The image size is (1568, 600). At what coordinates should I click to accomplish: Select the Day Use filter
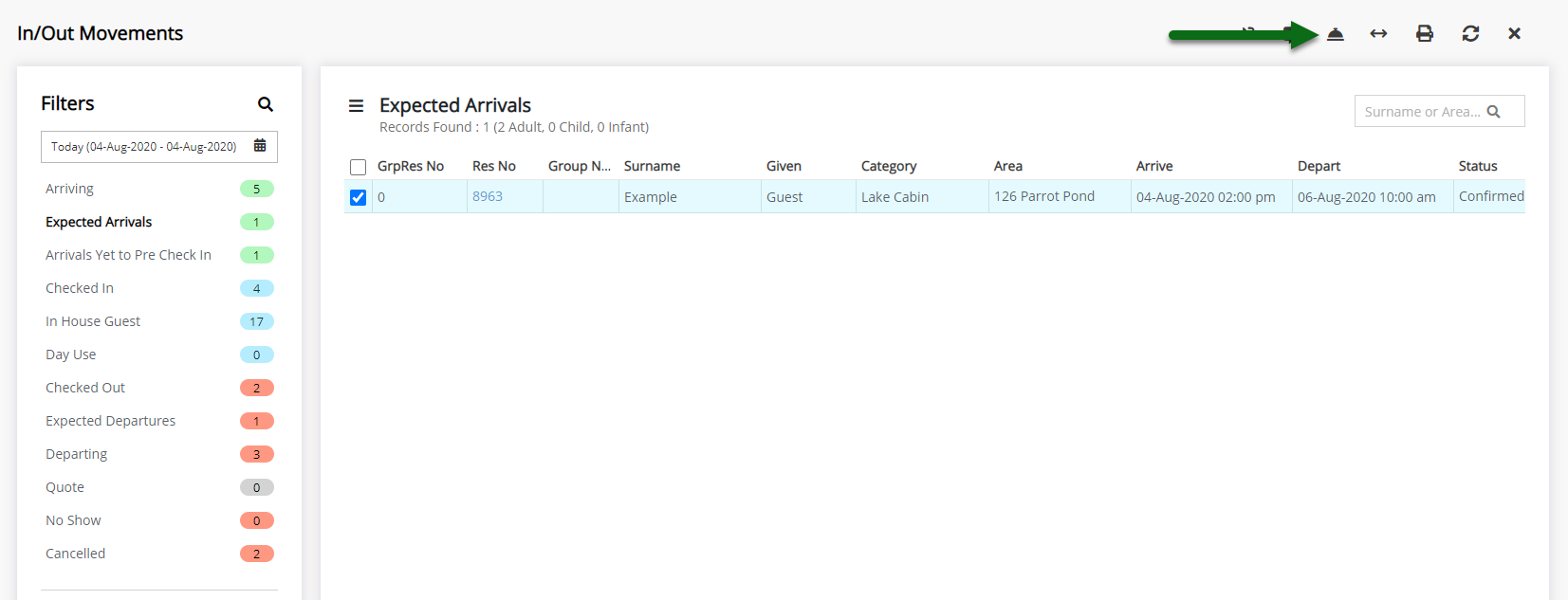pyautogui.click(x=159, y=355)
